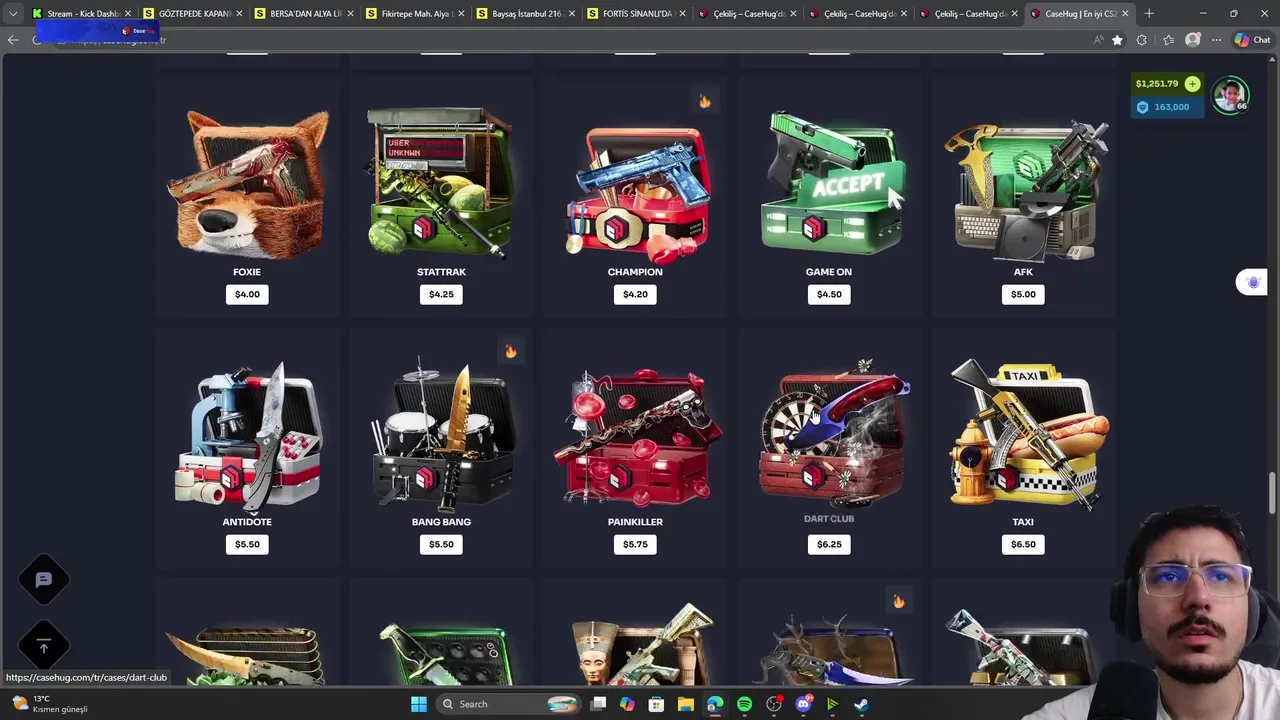Click the $6.50 price button under TAXI
Viewport: 1280px width, 720px height.
pyautogui.click(x=1023, y=544)
